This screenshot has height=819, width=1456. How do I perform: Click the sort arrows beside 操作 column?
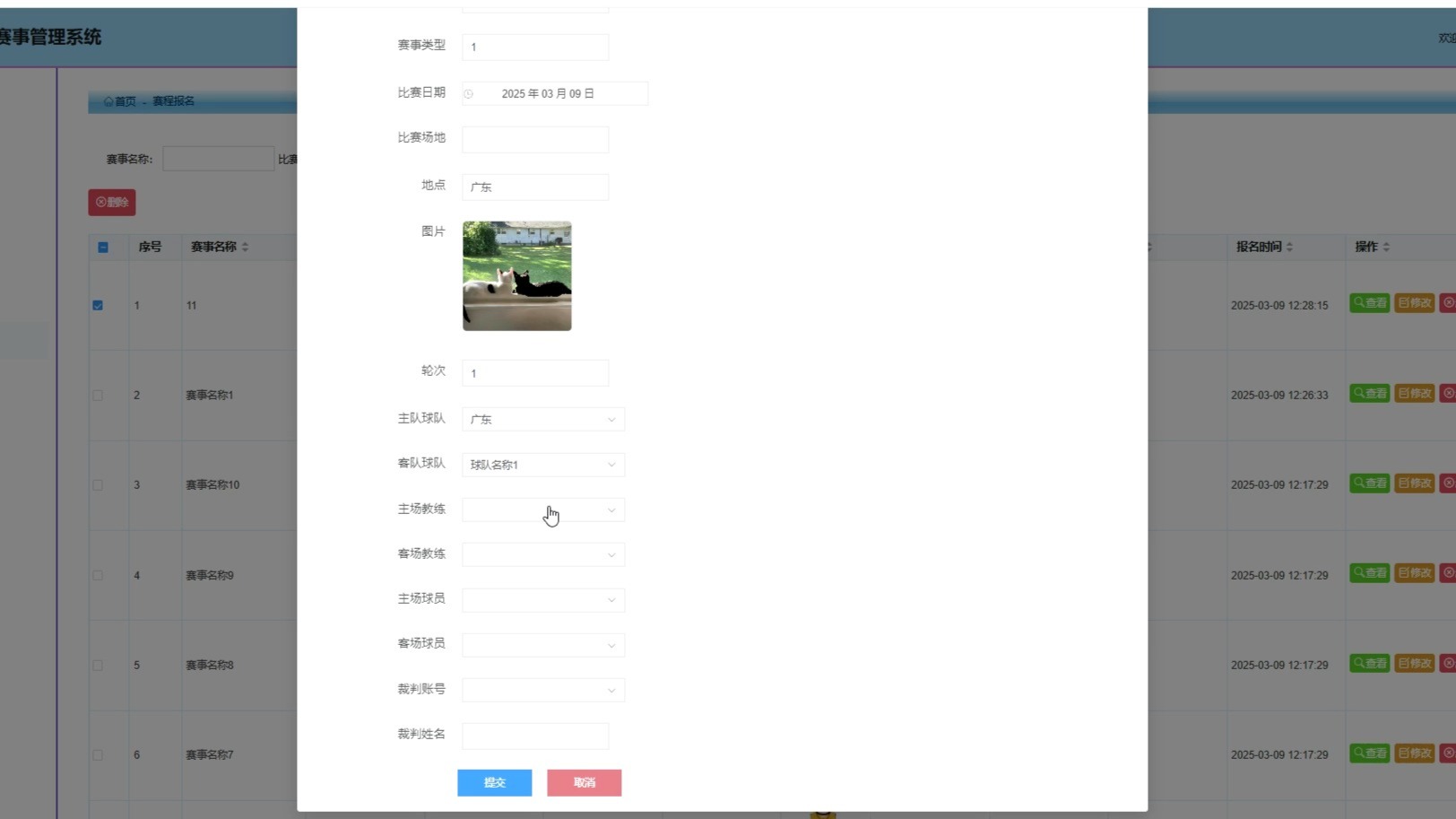coord(1385,247)
